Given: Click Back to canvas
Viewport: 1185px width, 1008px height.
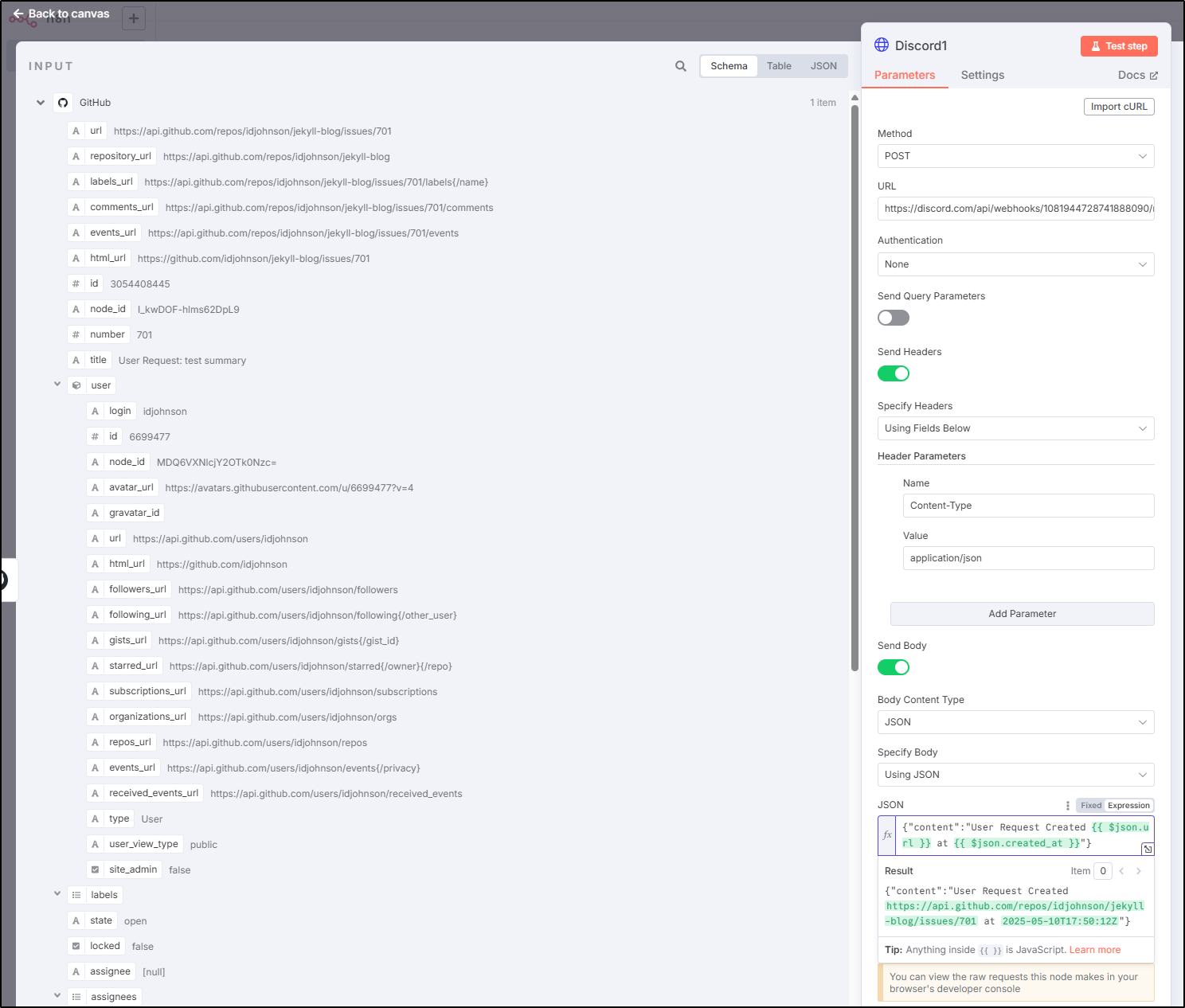Looking at the screenshot, I should (x=61, y=14).
